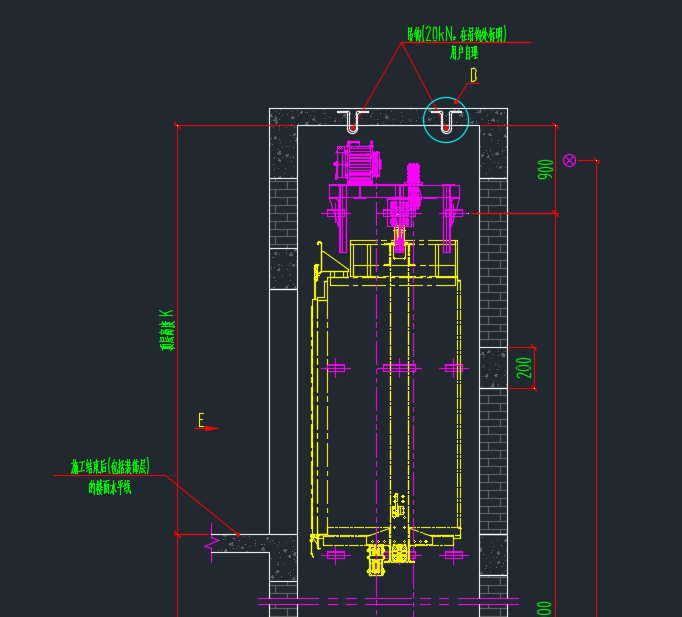The height and width of the screenshot is (617, 682).
Task: Click the left ceiling lifting hook
Action: (x=353, y=122)
